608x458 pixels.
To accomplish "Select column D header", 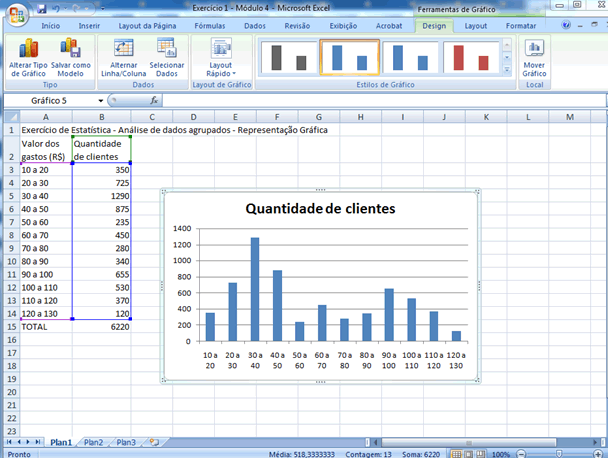I will (191, 117).
